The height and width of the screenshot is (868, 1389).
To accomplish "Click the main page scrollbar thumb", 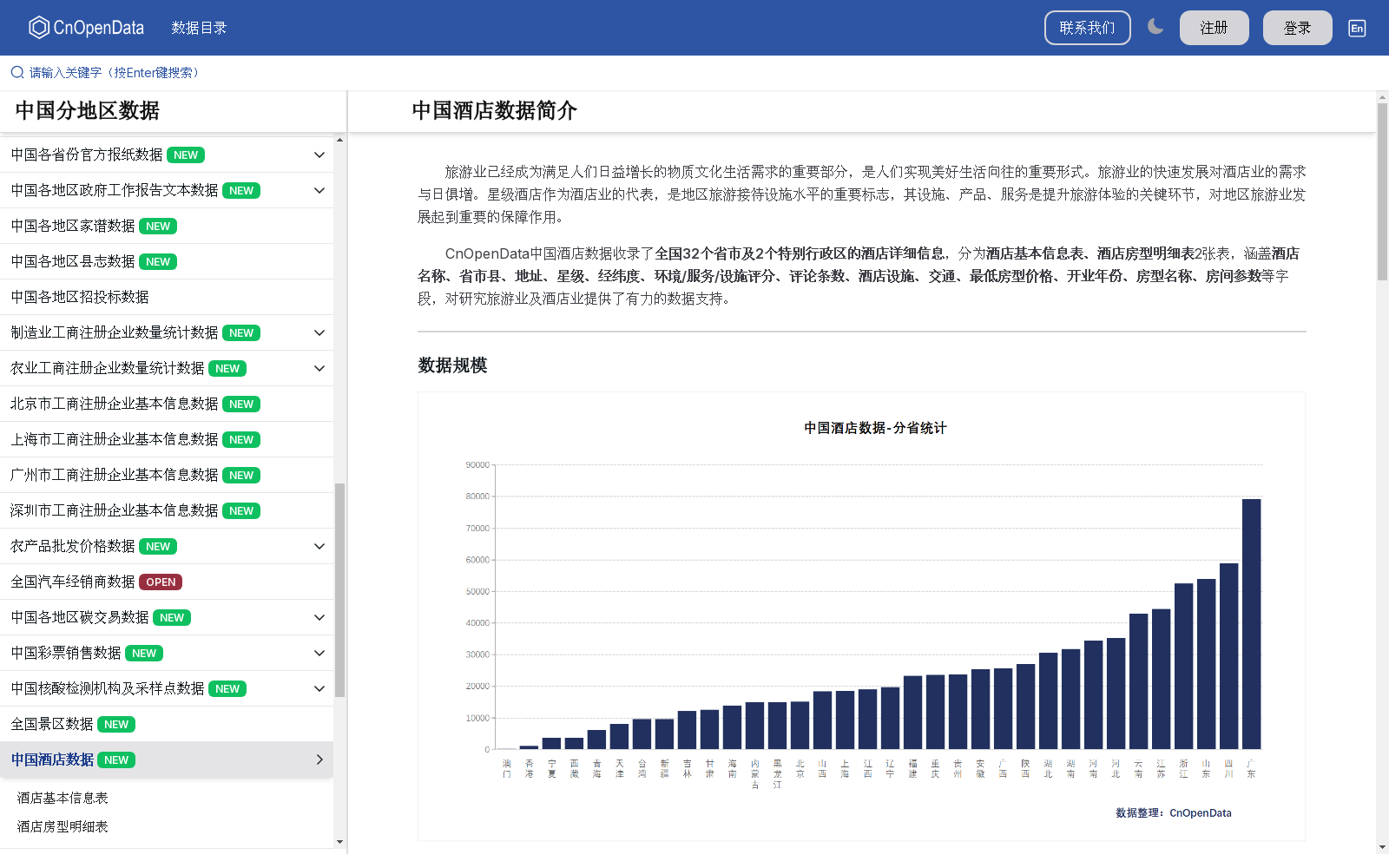I will pos(1382,191).
